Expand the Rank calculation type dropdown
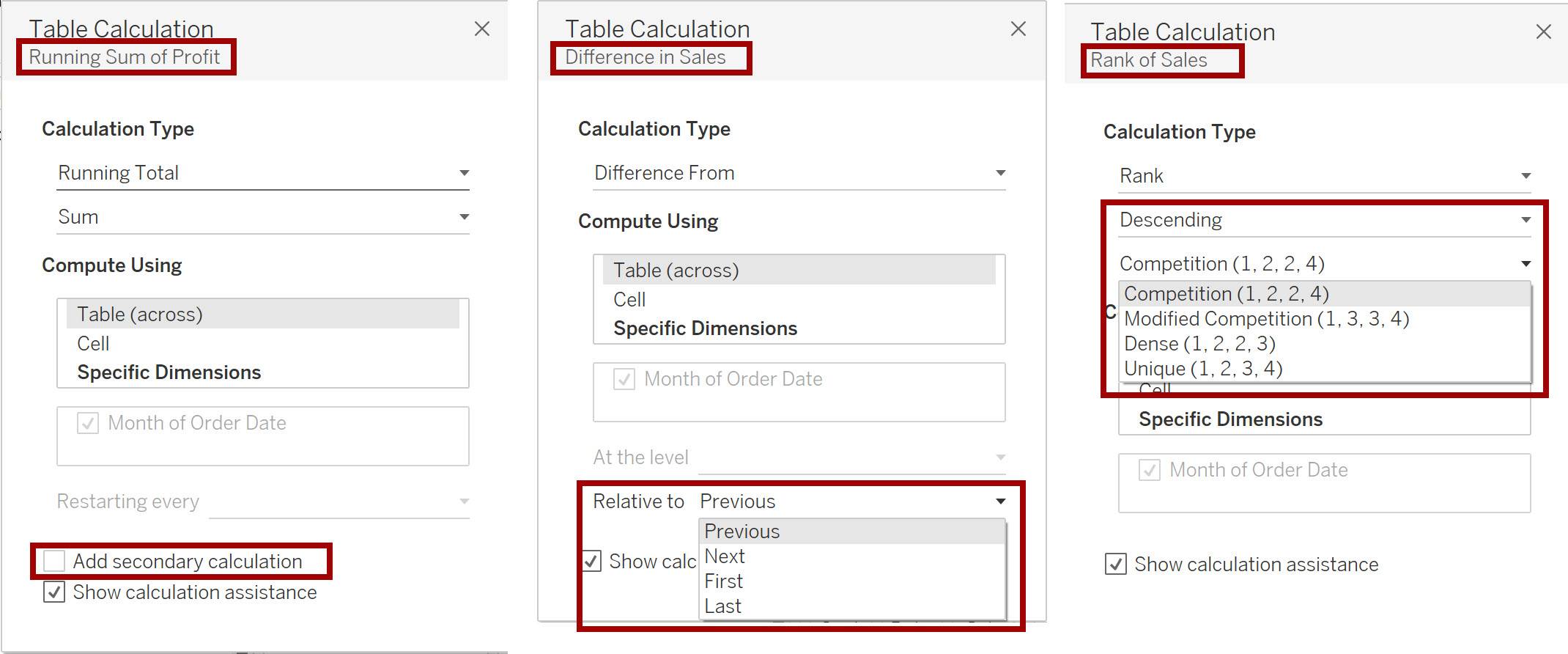Viewport: 1568px width, 654px height. (1325, 176)
